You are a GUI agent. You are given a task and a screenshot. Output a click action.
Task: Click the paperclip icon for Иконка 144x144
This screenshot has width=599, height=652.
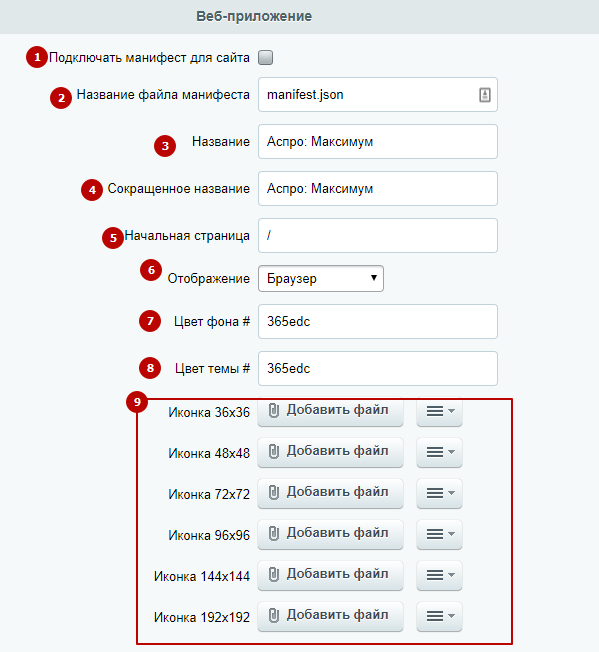pos(274,574)
